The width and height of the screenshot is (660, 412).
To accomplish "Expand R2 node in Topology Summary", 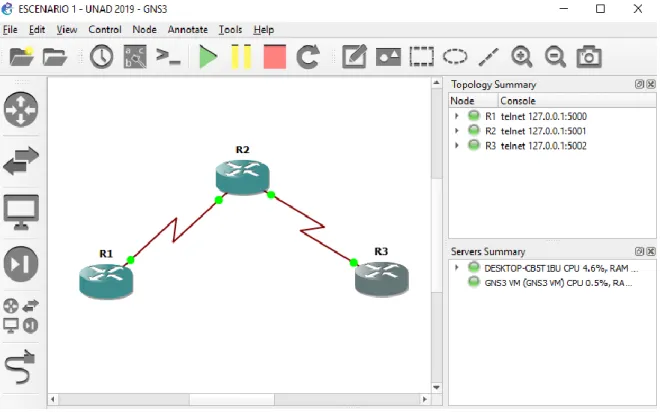I will [457, 130].
